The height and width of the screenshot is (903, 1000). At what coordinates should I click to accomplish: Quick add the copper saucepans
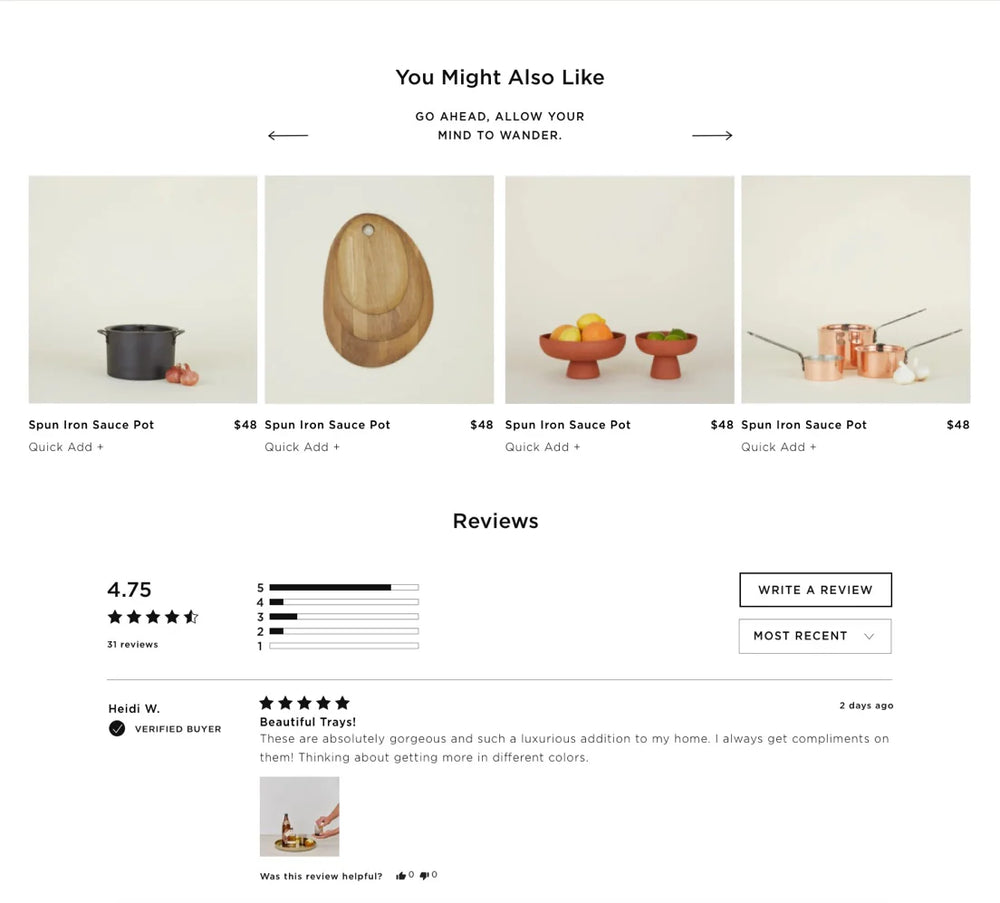(x=778, y=447)
